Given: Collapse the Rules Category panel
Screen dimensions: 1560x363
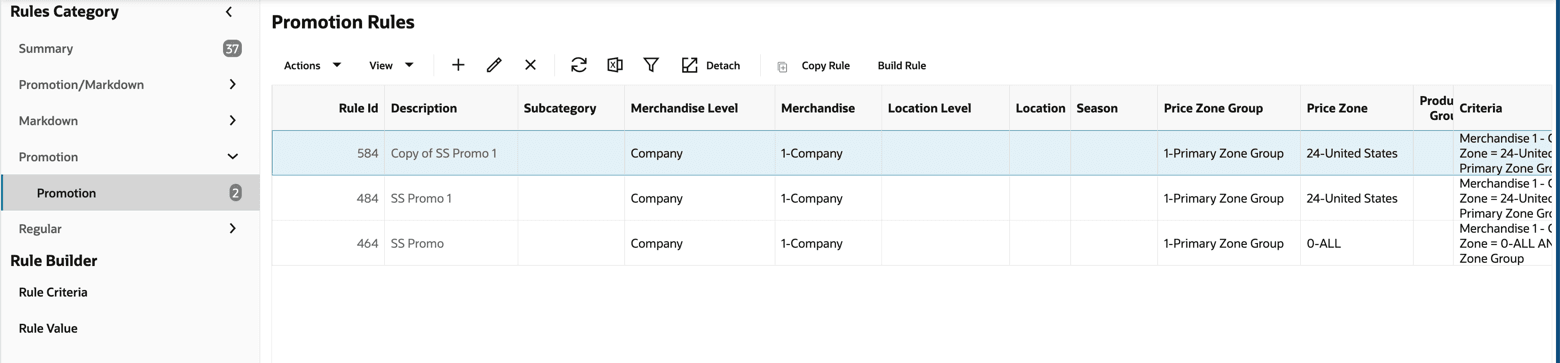Looking at the screenshot, I should pos(229,12).
